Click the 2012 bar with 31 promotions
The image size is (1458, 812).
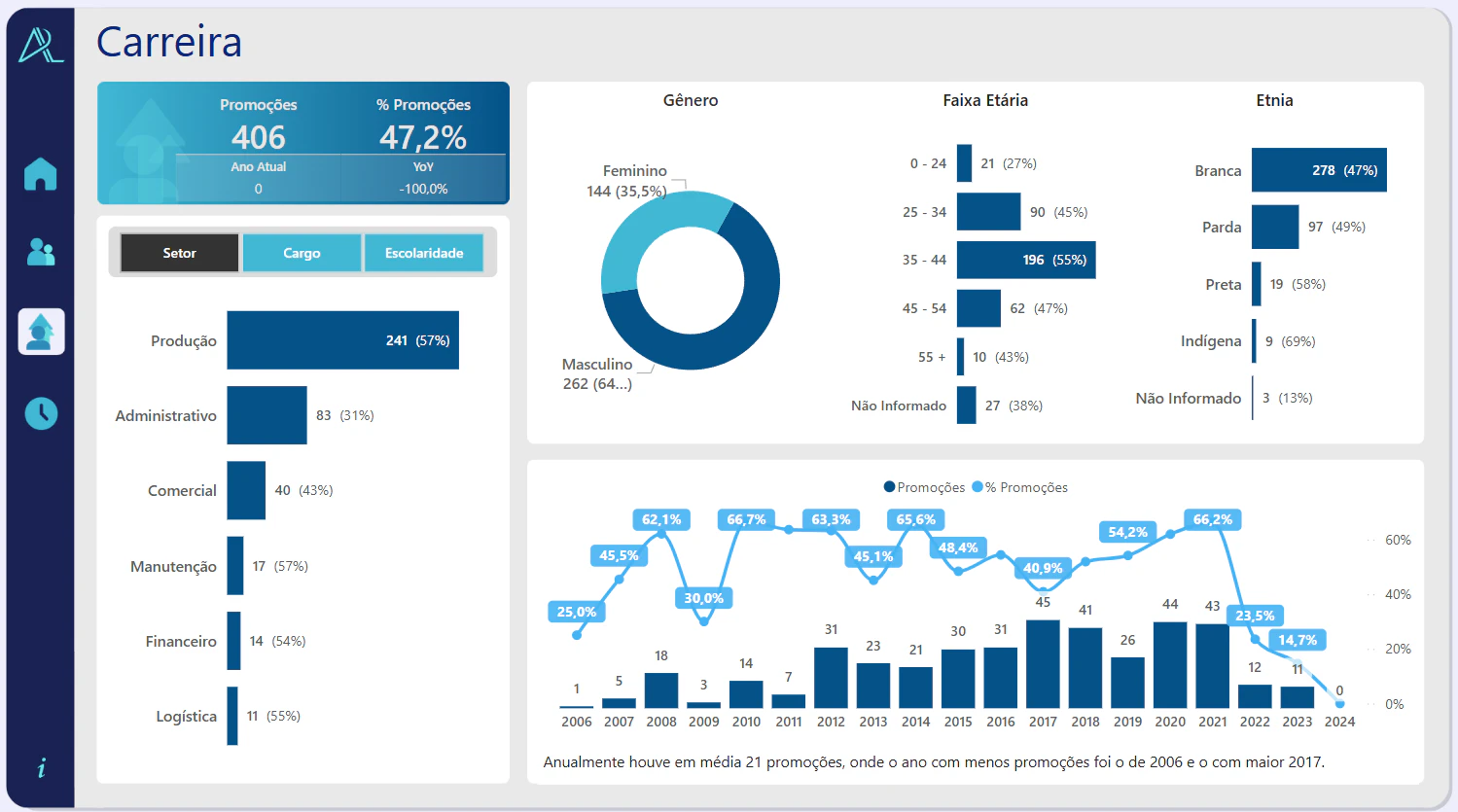(x=831, y=677)
